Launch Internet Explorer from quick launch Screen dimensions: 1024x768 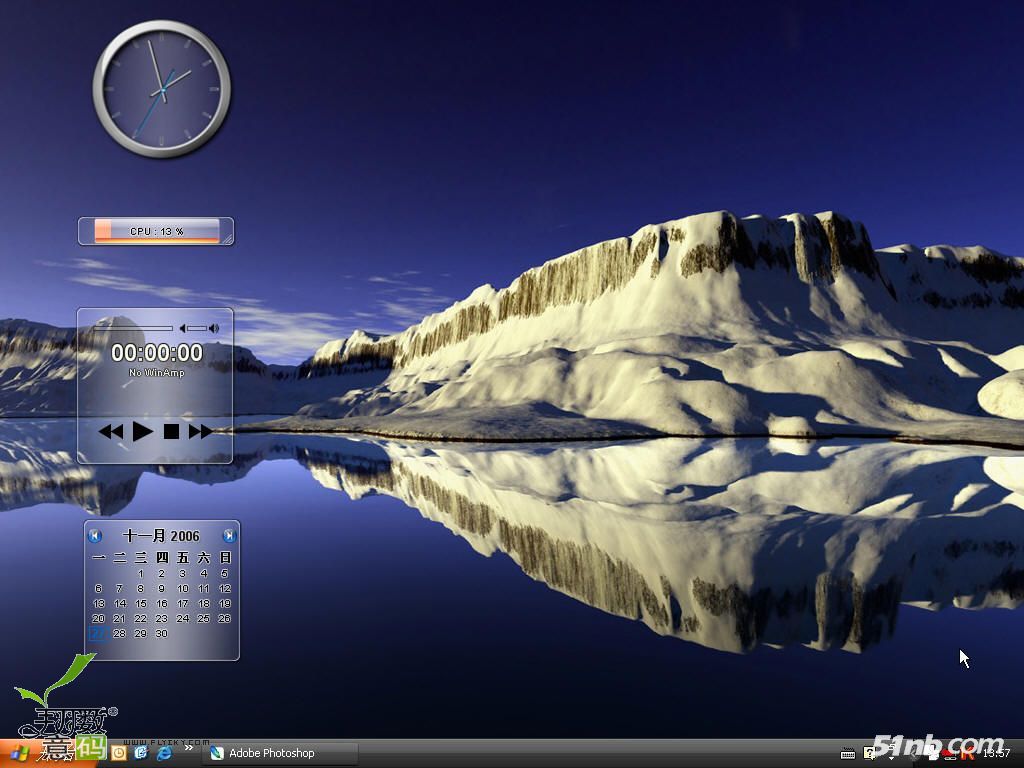164,753
